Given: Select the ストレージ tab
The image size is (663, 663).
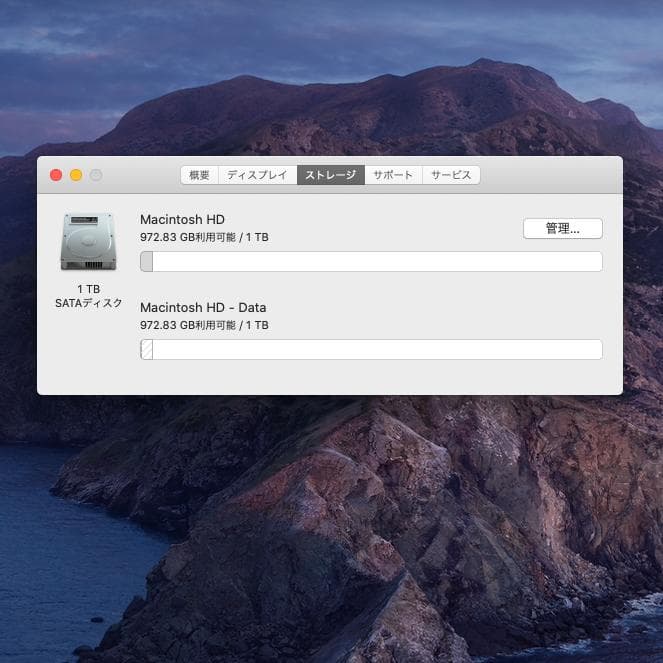Looking at the screenshot, I should (x=331, y=175).
